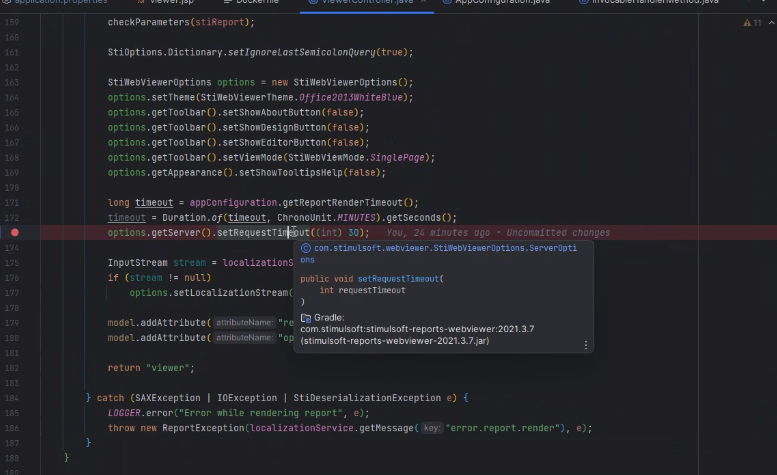Click appConfiguration on line 171

233,203
